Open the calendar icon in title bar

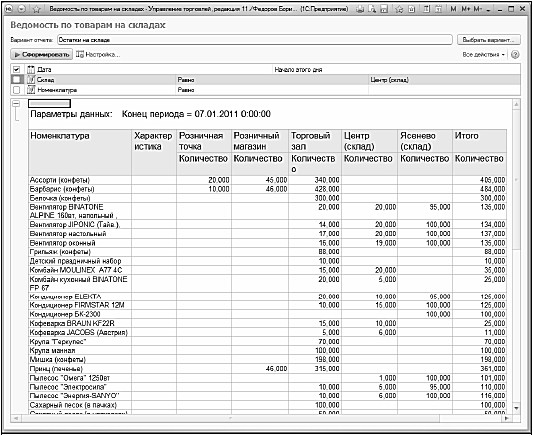click(x=439, y=9)
